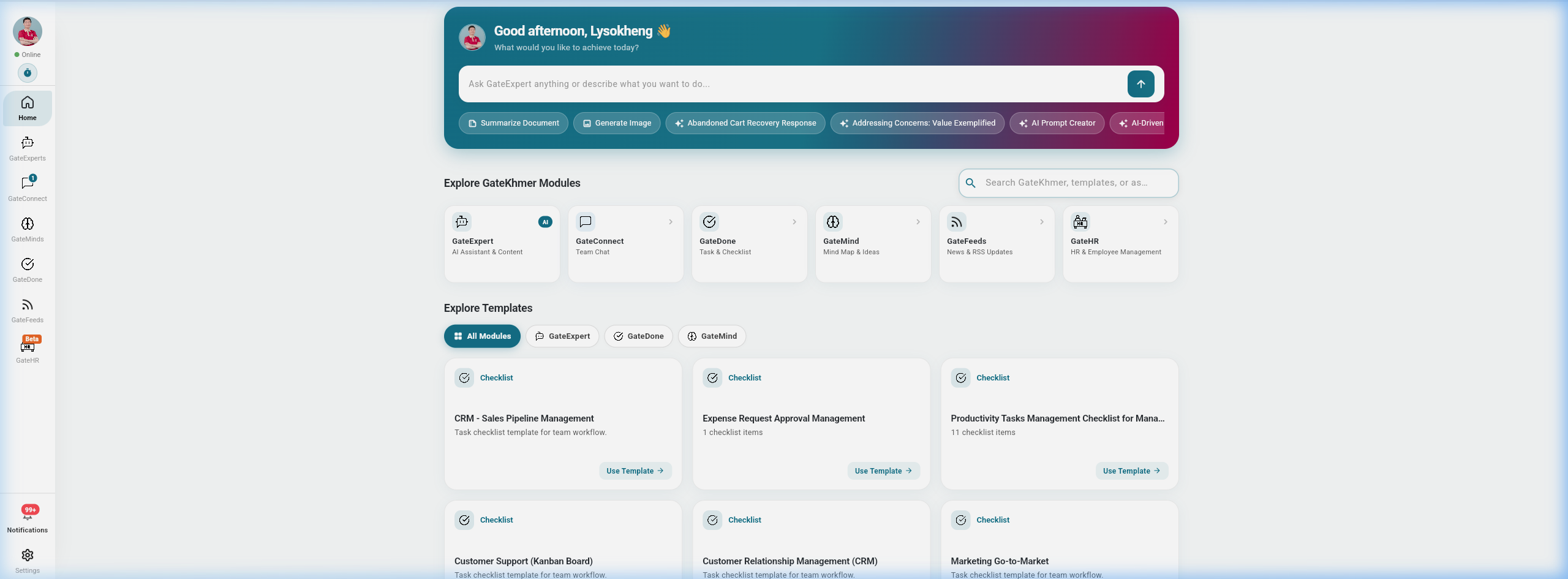Use Template for CRM Sales Pipeline Management
The image size is (1568, 579).
pos(635,471)
